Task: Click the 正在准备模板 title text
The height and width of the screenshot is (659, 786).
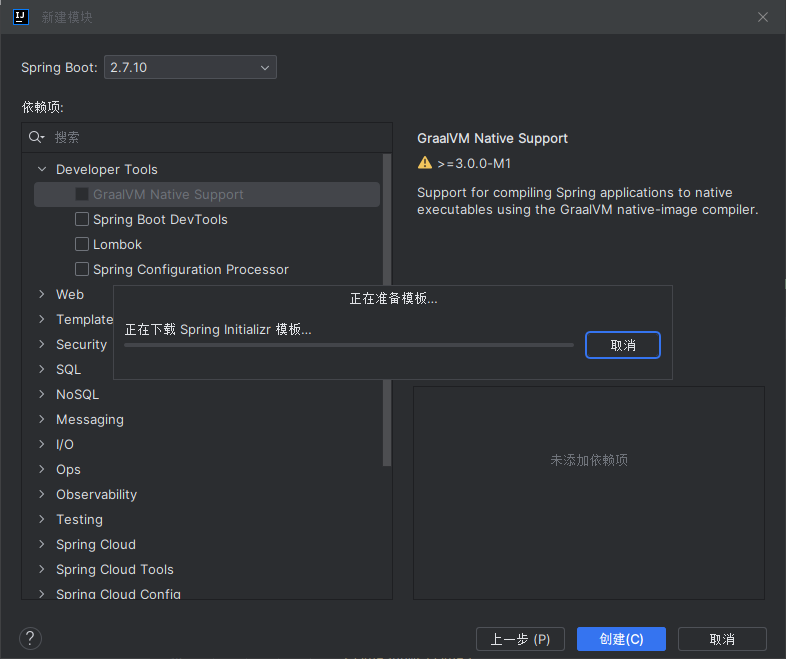Action: [394, 298]
